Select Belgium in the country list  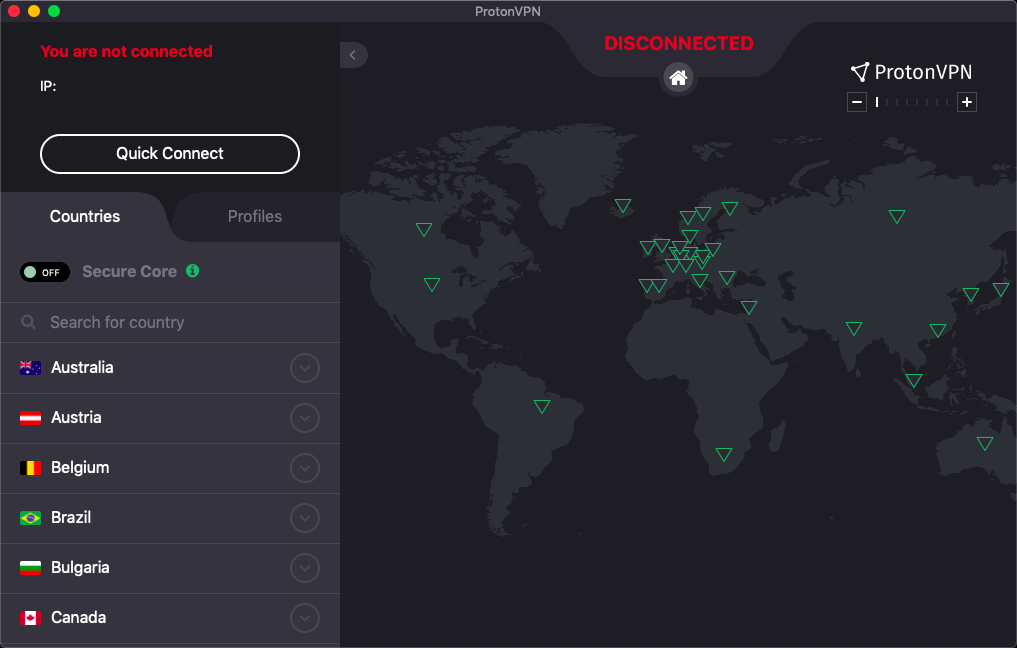(170, 468)
